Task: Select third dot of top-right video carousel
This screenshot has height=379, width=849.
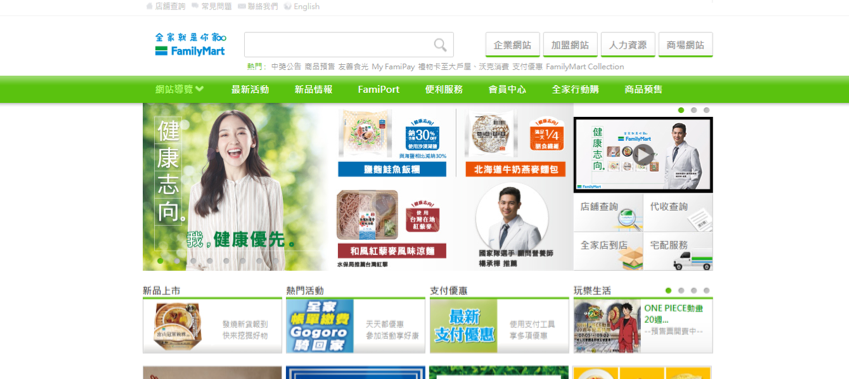Action: [706, 110]
